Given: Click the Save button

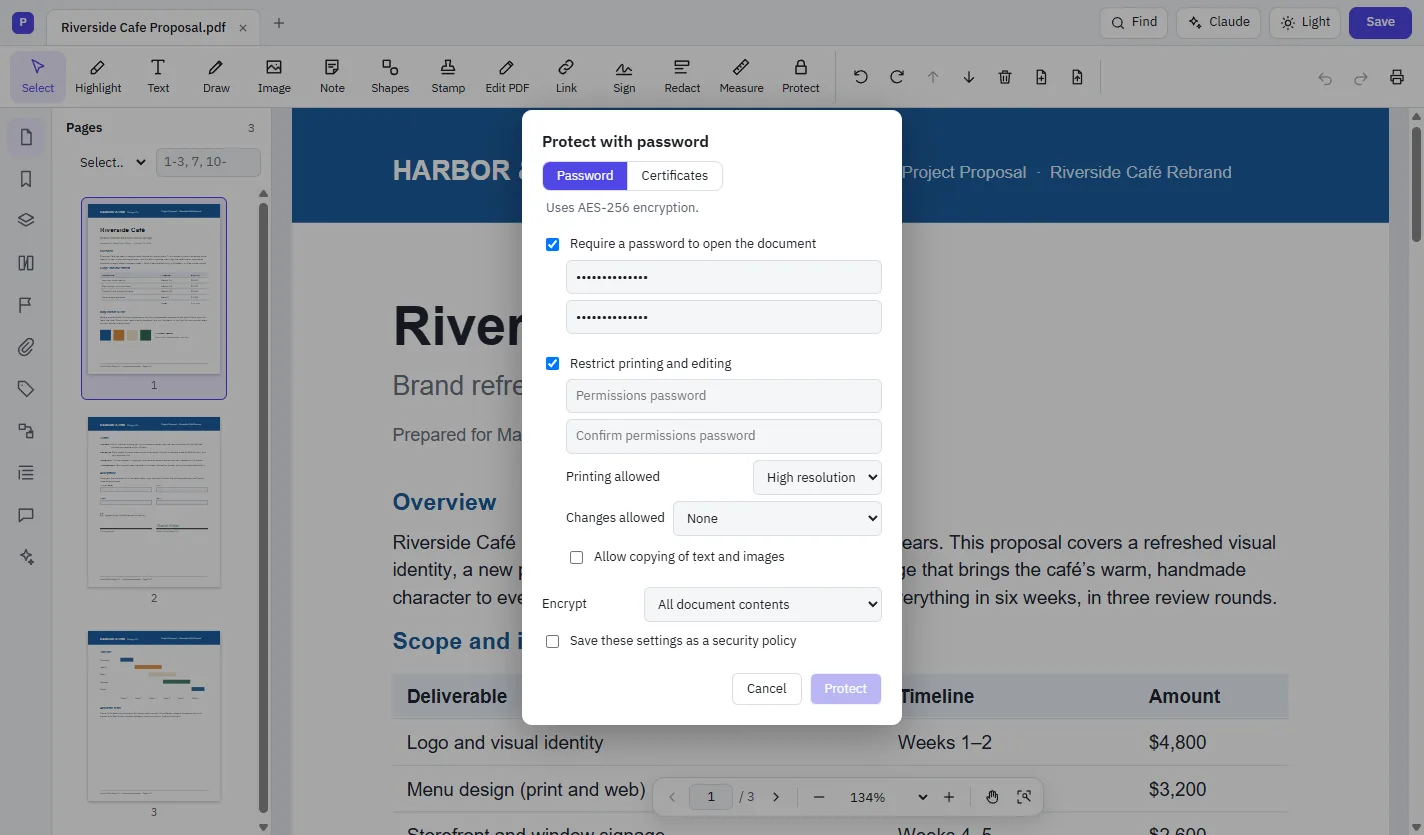Looking at the screenshot, I should pos(1380,22).
